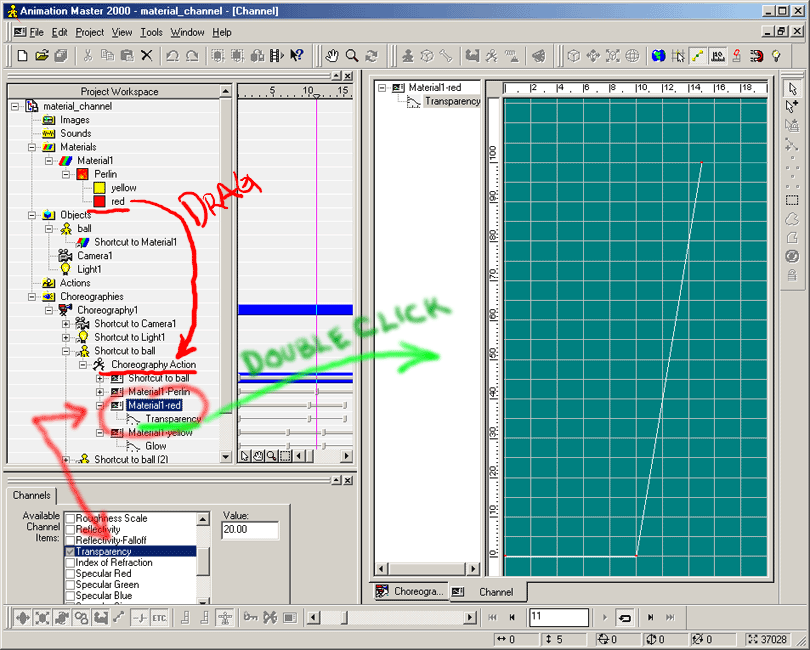The width and height of the screenshot is (810, 650).
Task: Tick the Specular Red checkbox
Action: pyautogui.click(x=70, y=574)
